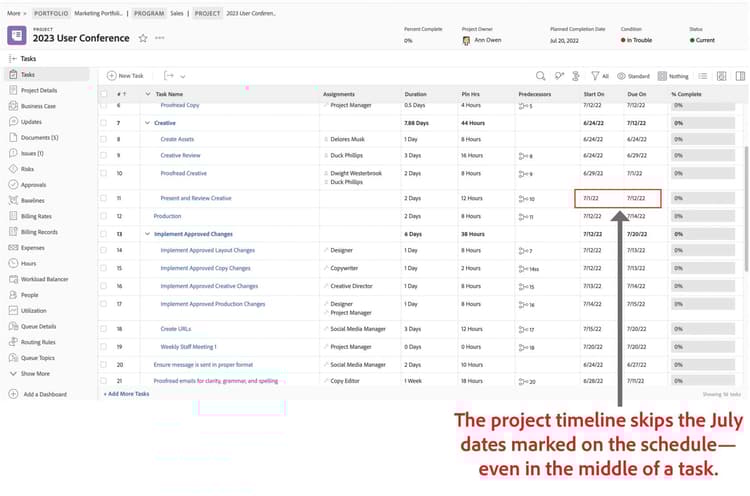
Task: Check the box for Proofread Creative row
Action: 104,173
